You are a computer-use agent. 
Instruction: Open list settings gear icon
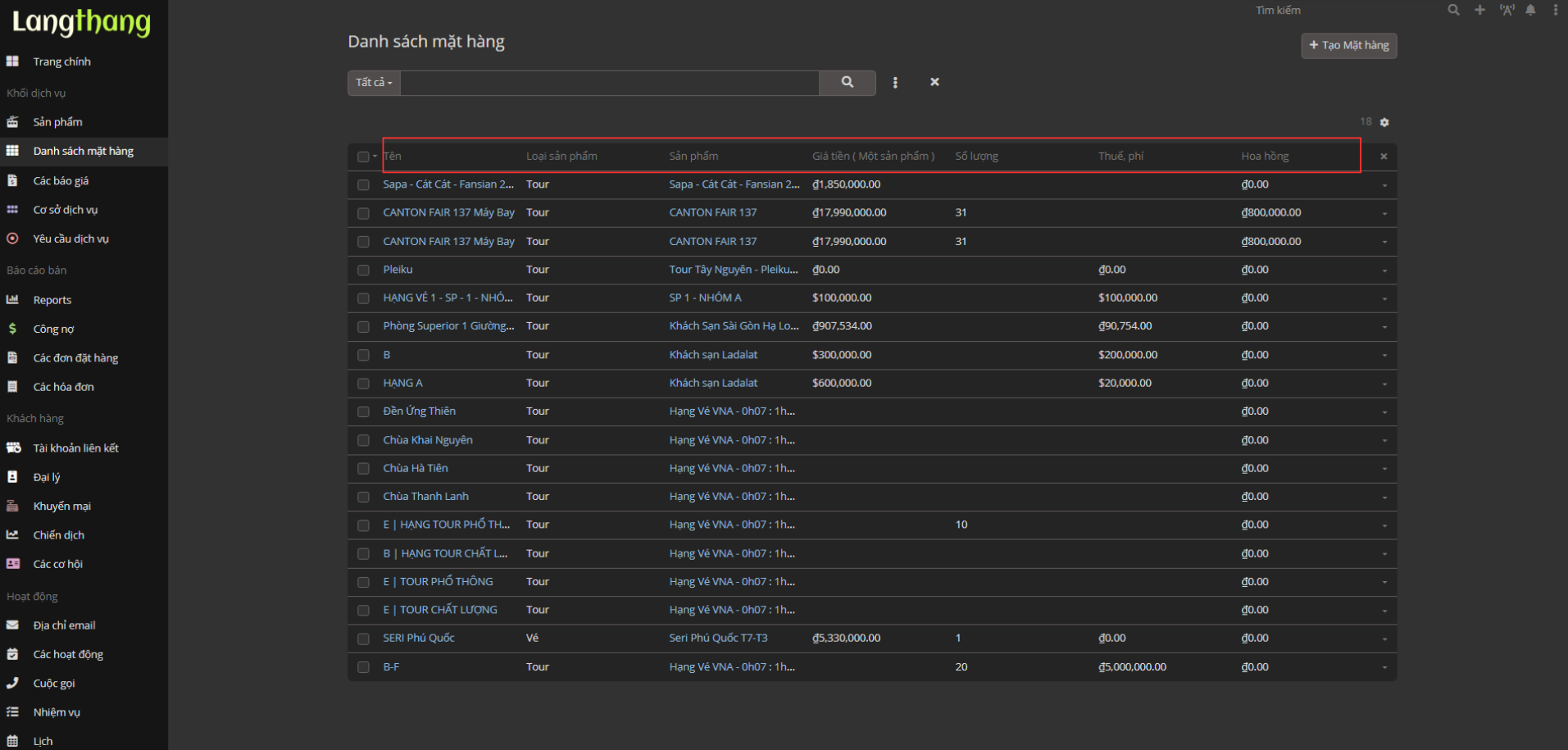(x=1384, y=122)
